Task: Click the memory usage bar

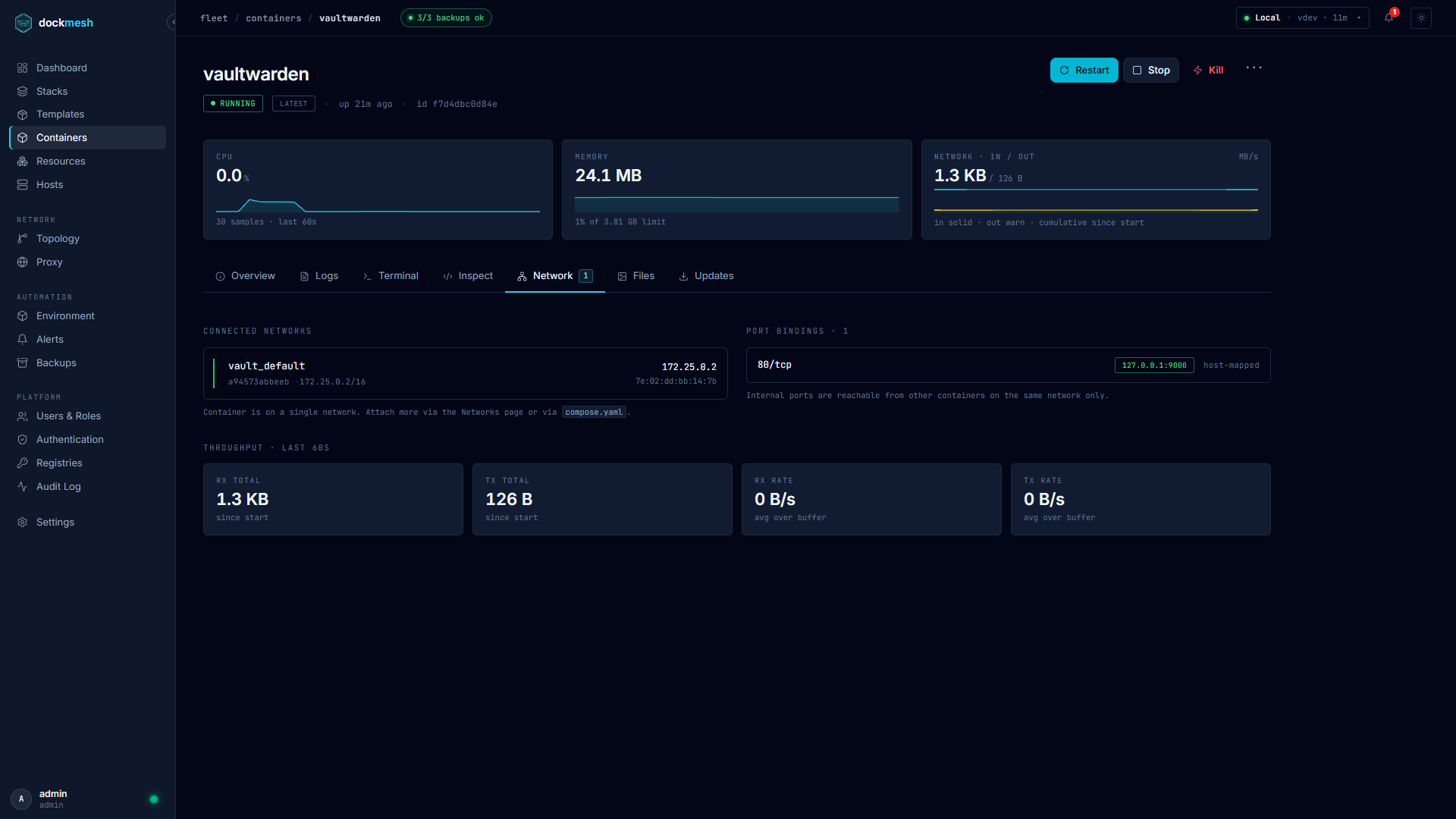Action: (x=736, y=204)
